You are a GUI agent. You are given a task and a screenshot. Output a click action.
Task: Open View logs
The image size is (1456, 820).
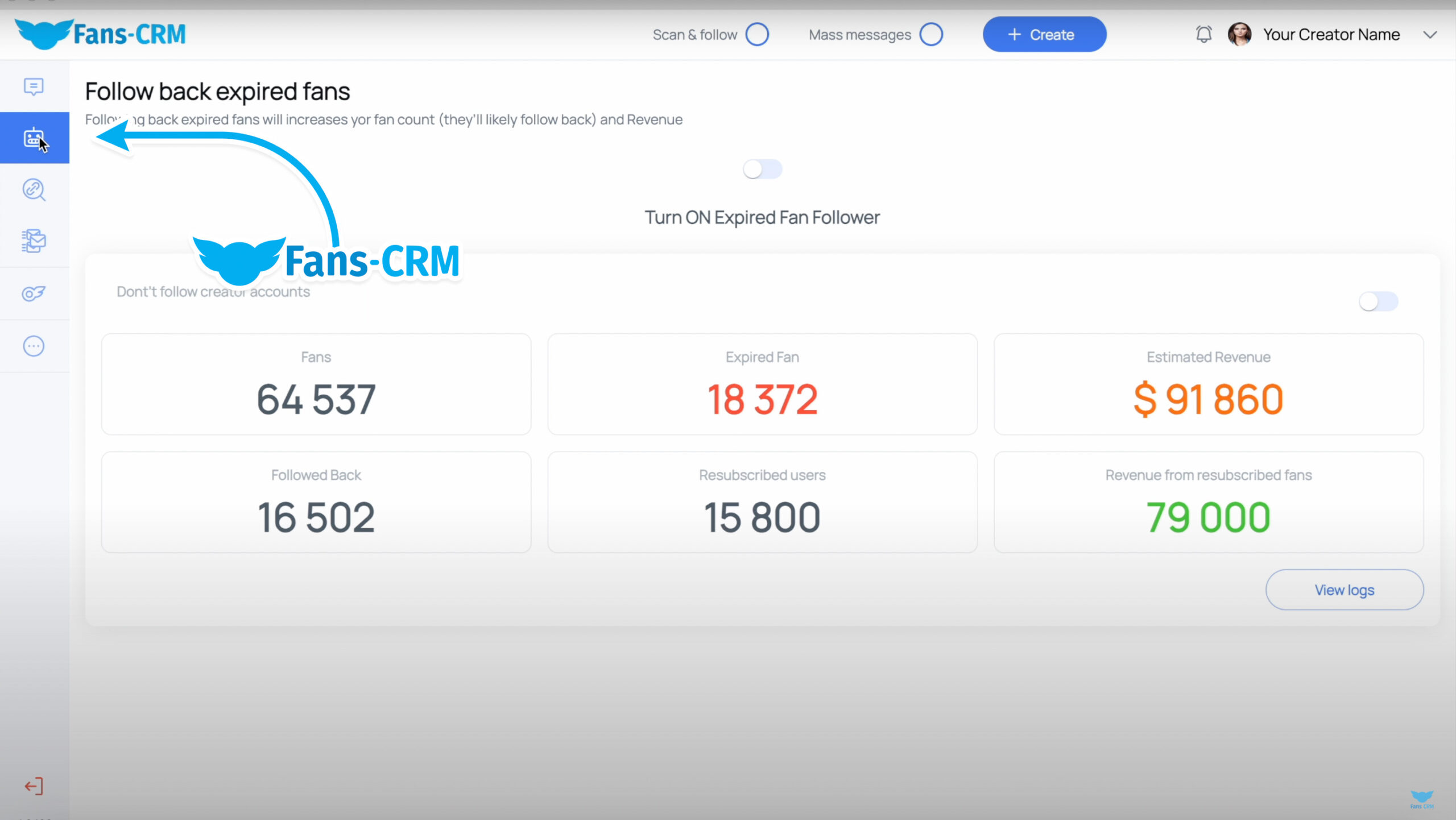click(1345, 590)
